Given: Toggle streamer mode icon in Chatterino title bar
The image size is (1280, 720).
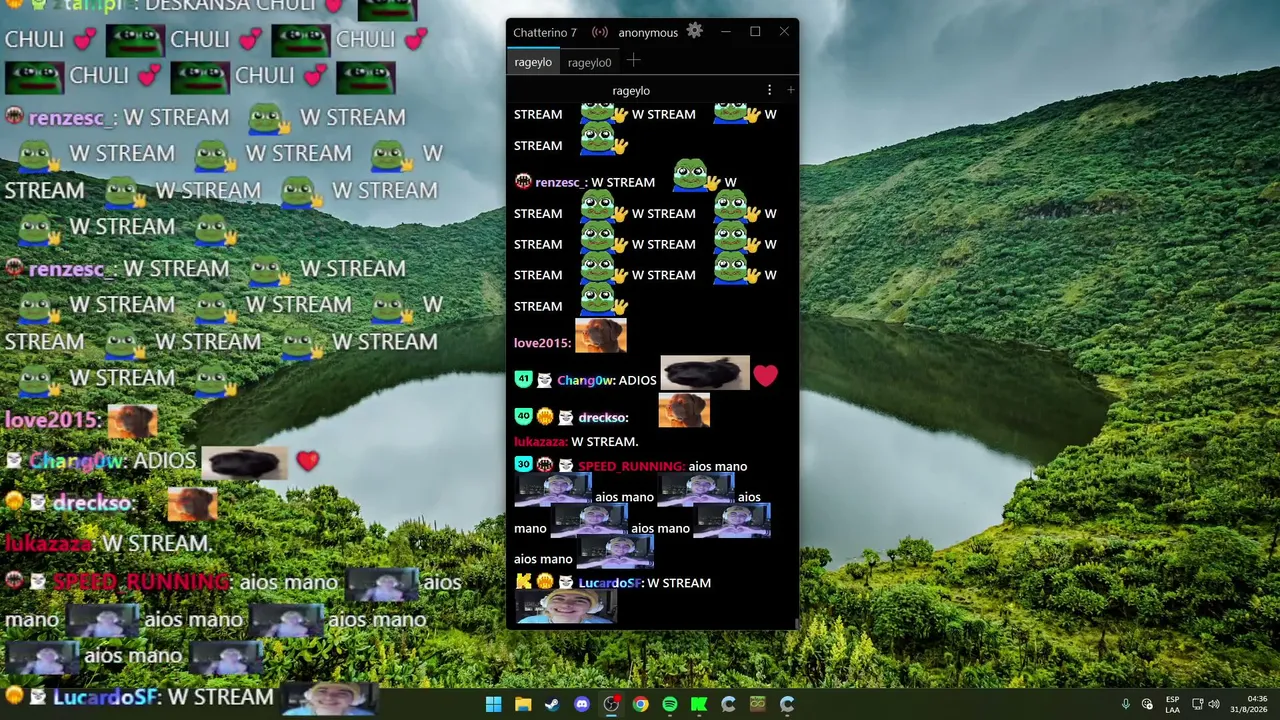Looking at the screenshot, I should 600,32.
